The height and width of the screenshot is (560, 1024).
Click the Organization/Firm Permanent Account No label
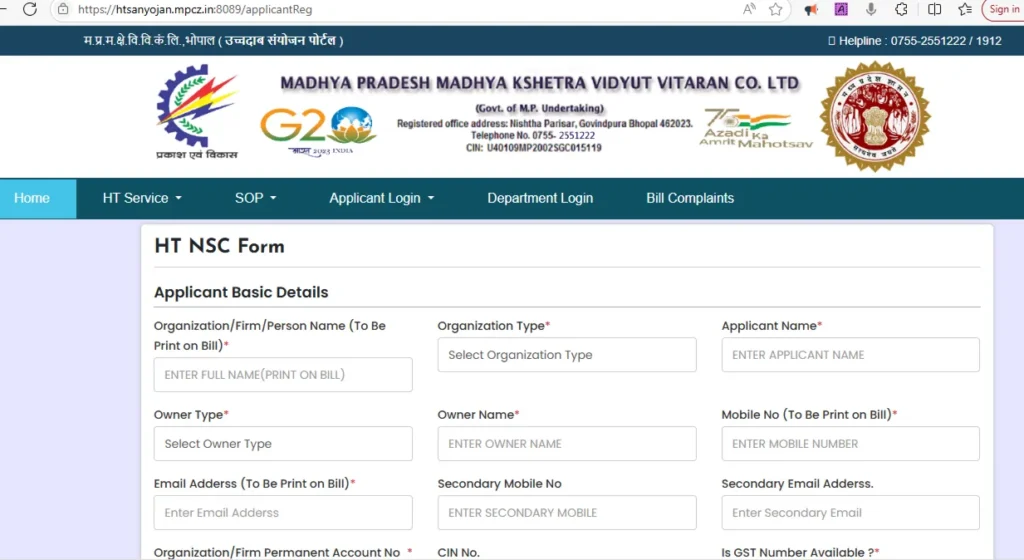point(283,552)
